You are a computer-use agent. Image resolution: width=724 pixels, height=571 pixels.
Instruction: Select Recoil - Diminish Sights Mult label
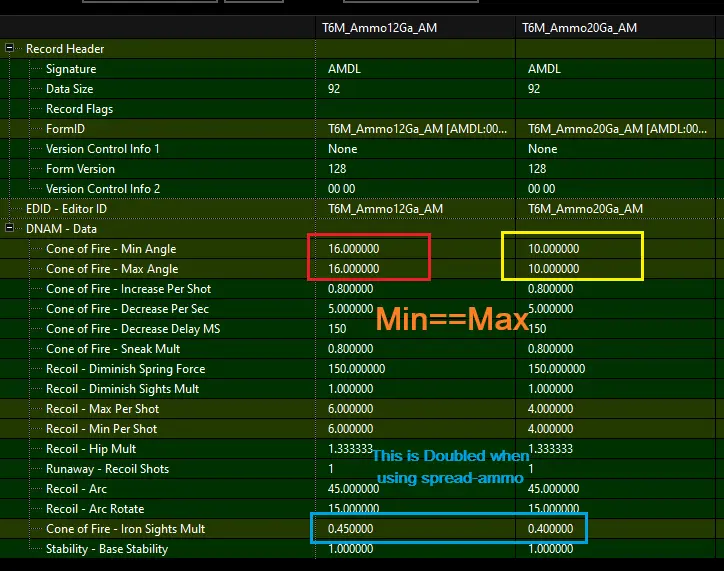tap(122, 389)
